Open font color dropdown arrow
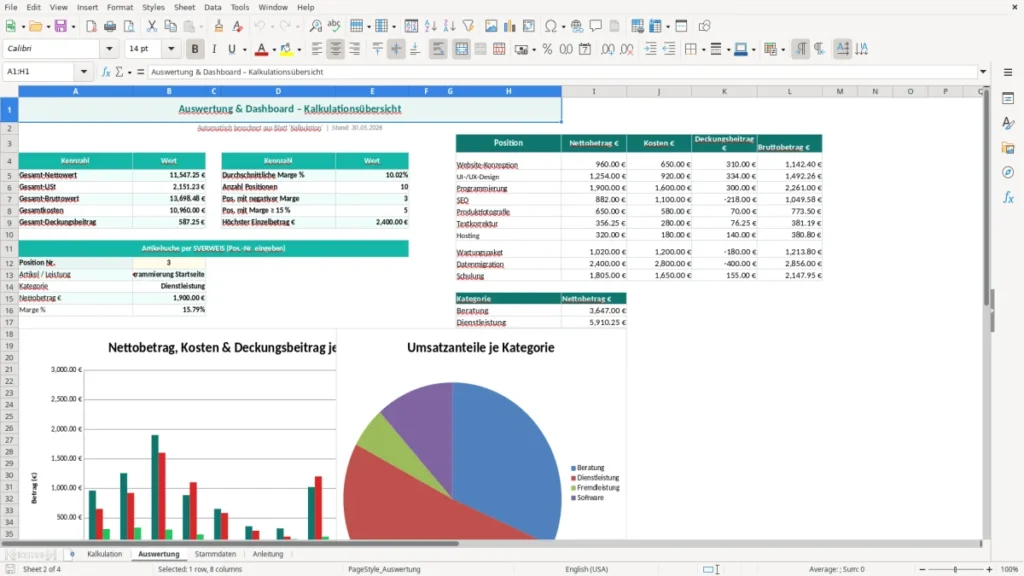 coord(274,49)
